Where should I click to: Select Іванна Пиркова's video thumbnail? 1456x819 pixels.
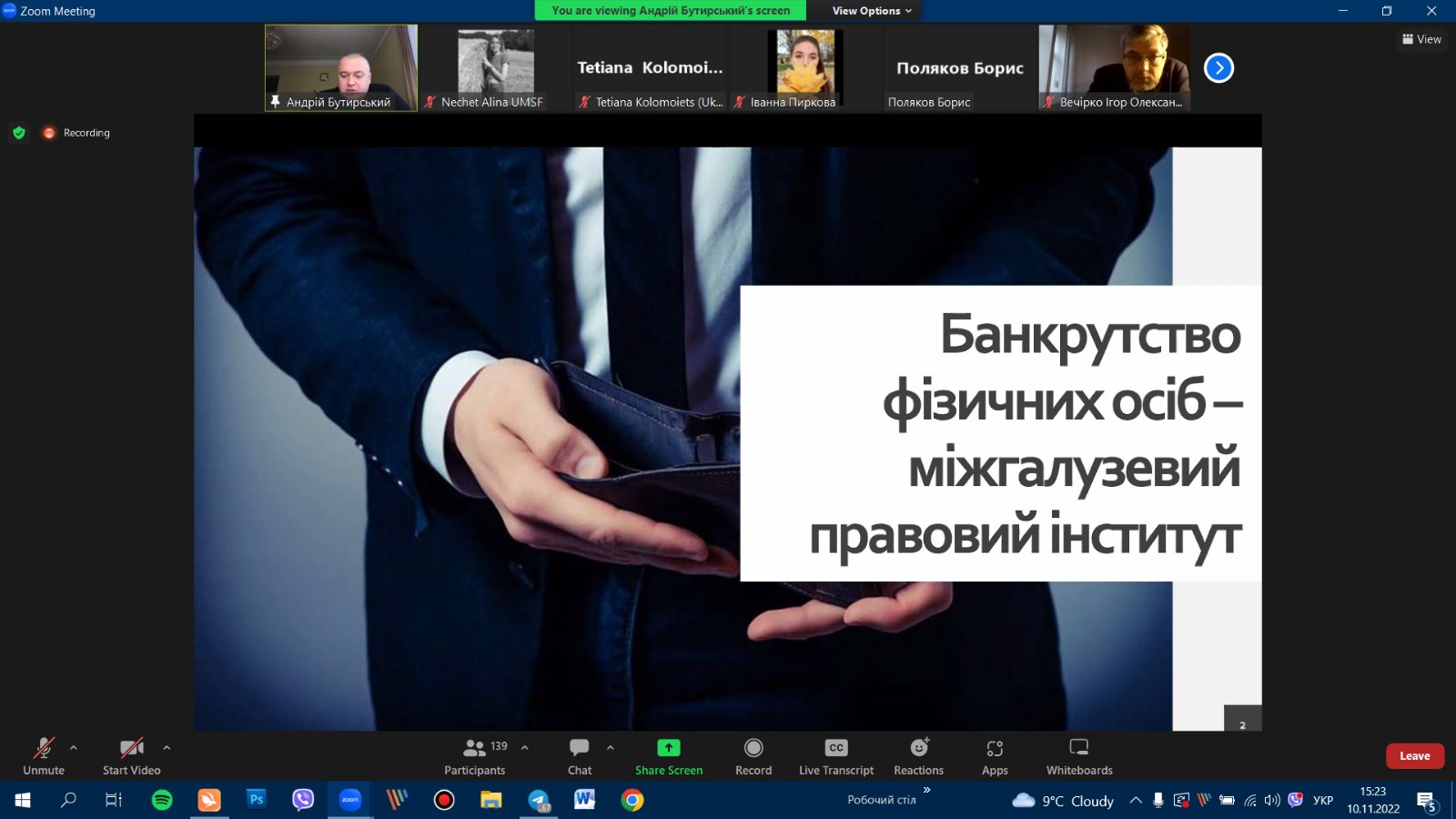pos(805,68)
